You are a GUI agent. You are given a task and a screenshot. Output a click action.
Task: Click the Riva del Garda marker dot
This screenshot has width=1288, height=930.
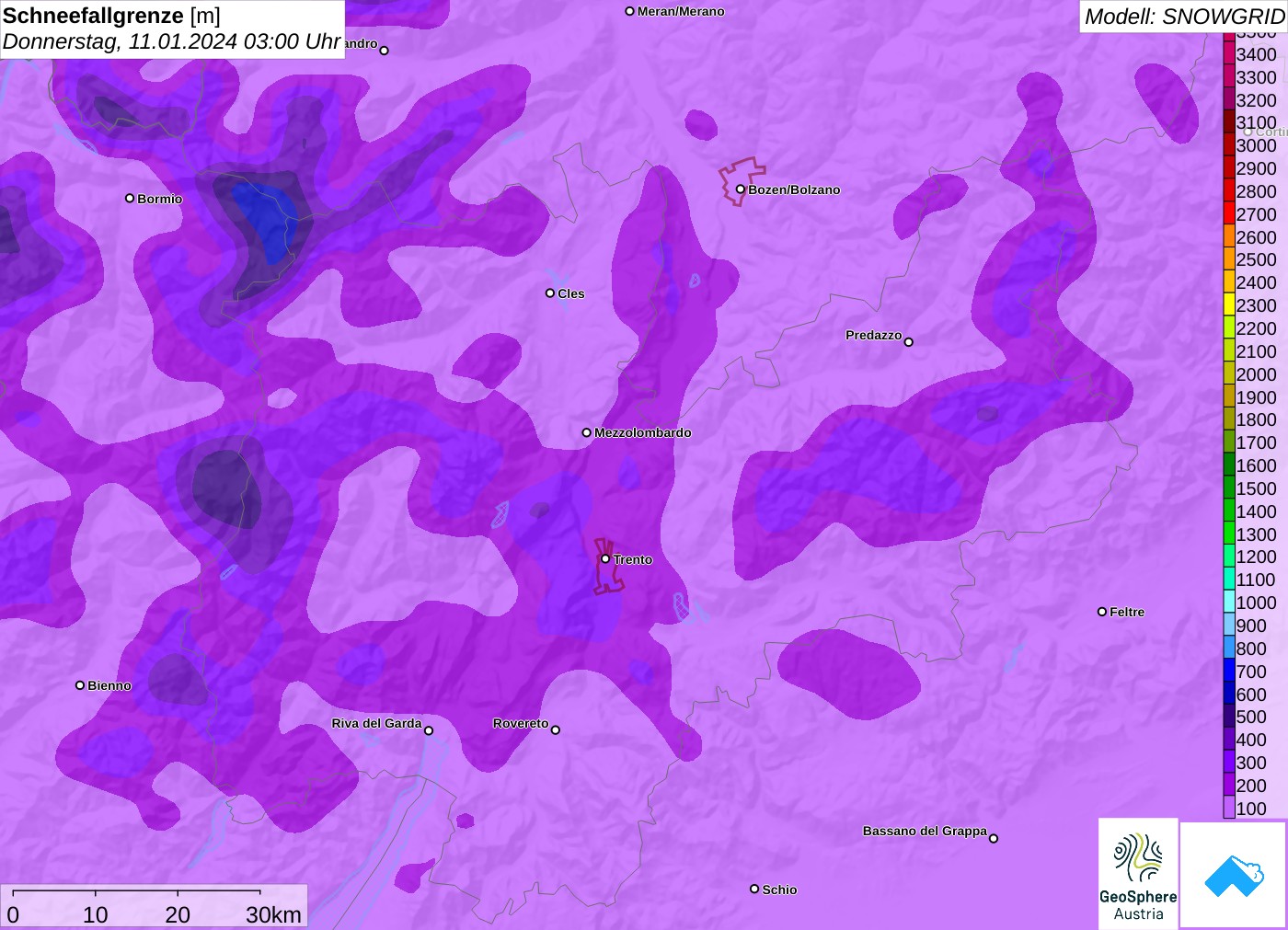(429, 730)
